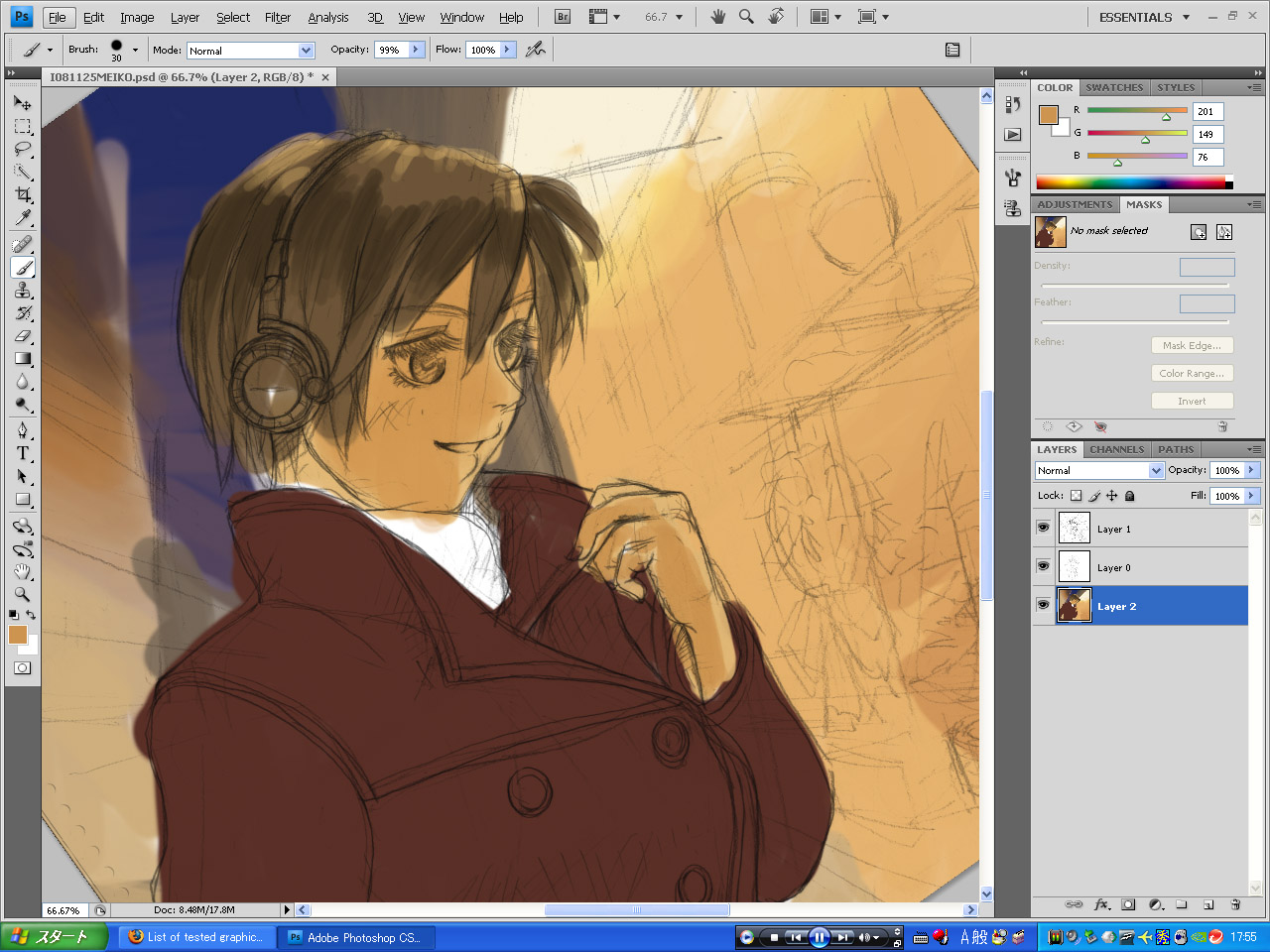Select the Lasso tool
The height and width of the screenshot is (952, 1270).
[22, 149]
